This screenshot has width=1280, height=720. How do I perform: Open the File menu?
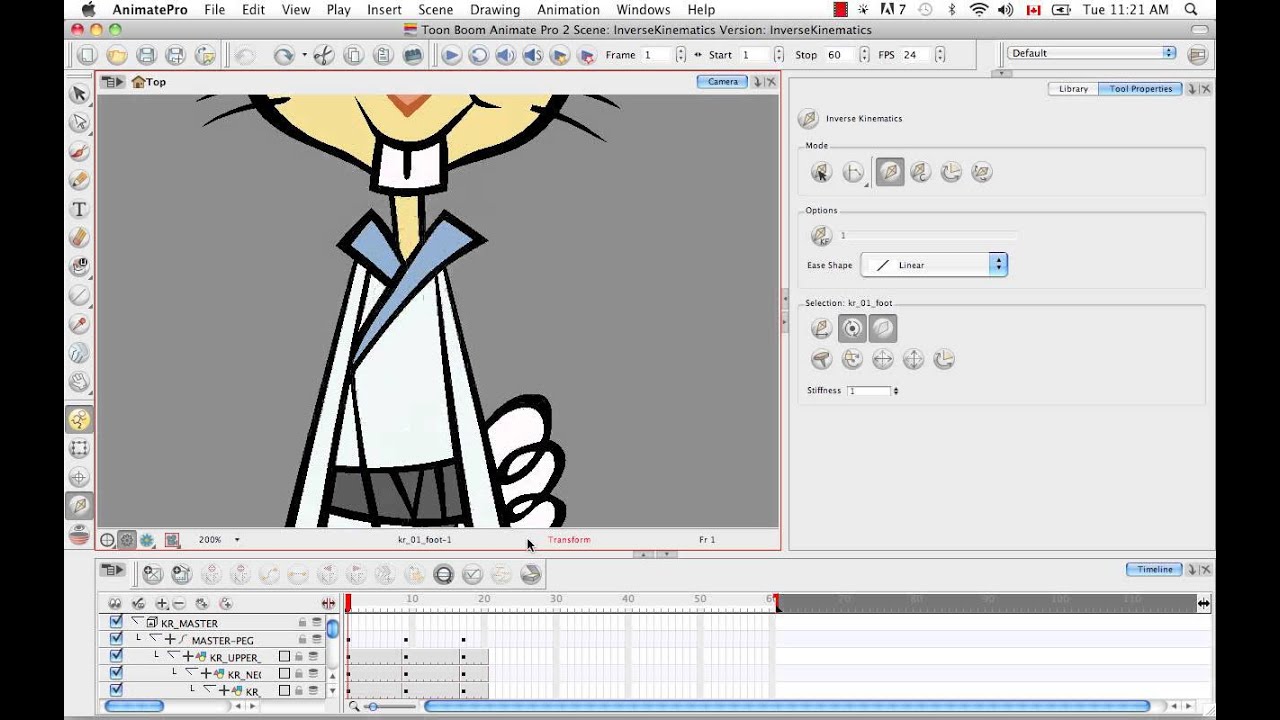pyautogui.click(x=215, y=10)
